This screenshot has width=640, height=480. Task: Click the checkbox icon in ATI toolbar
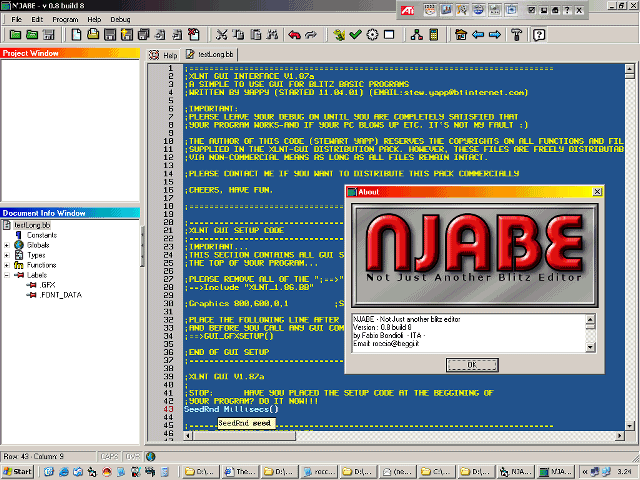click(531, 10)
